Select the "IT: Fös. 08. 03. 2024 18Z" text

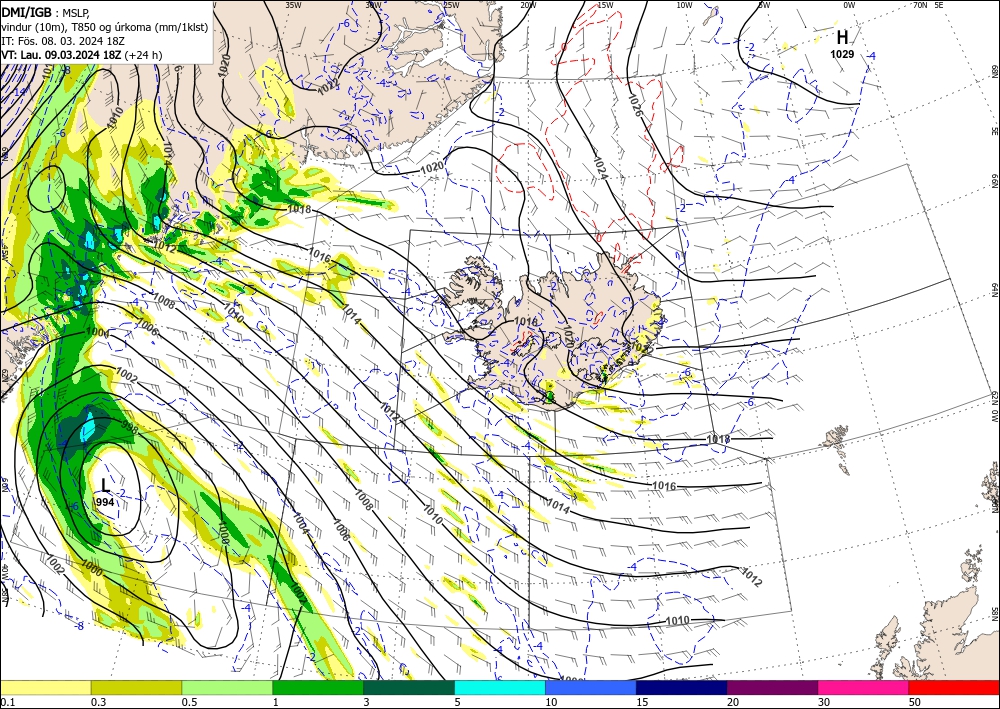[62, 40]
